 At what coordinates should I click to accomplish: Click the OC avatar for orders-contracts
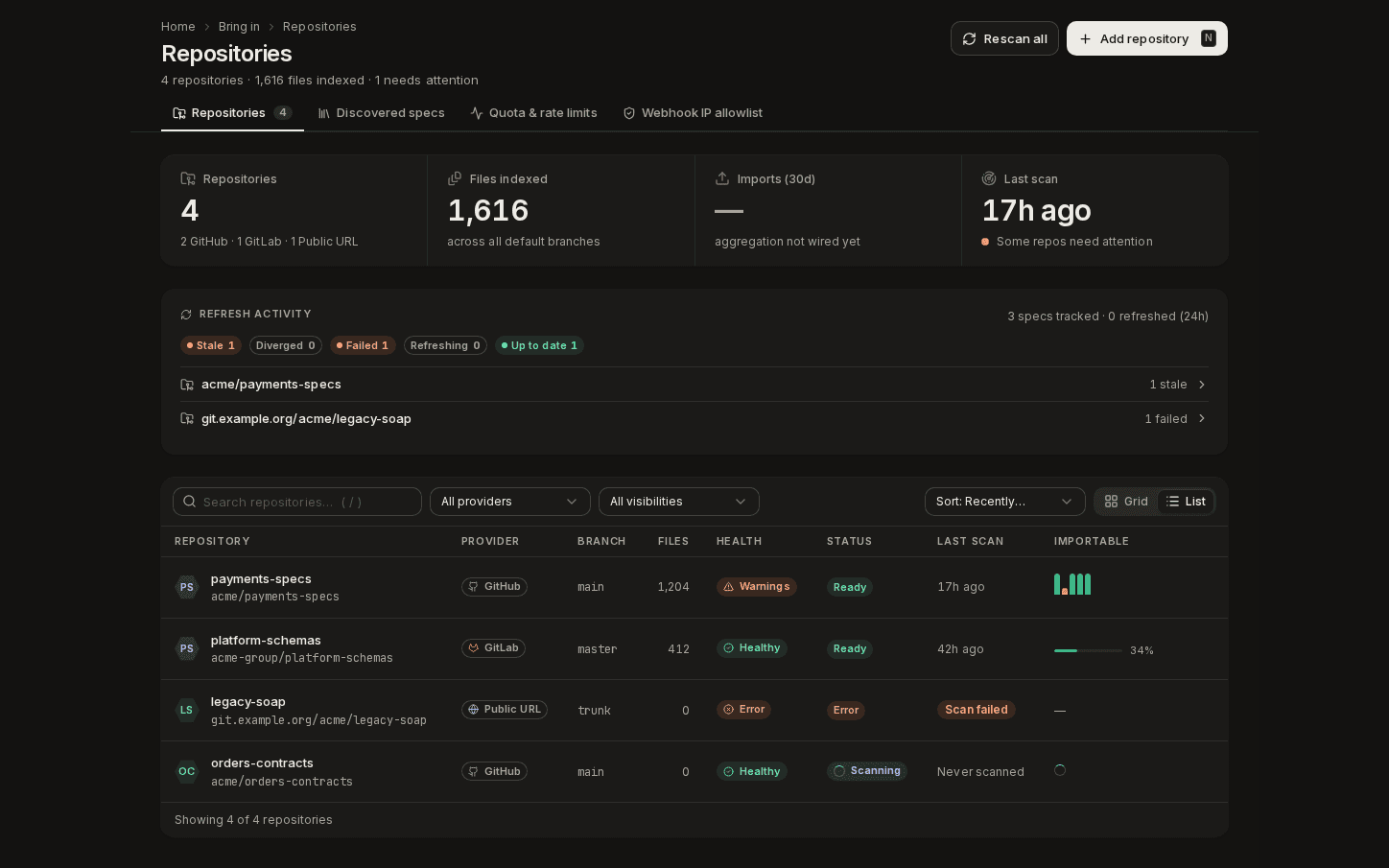tap(187, 772)
